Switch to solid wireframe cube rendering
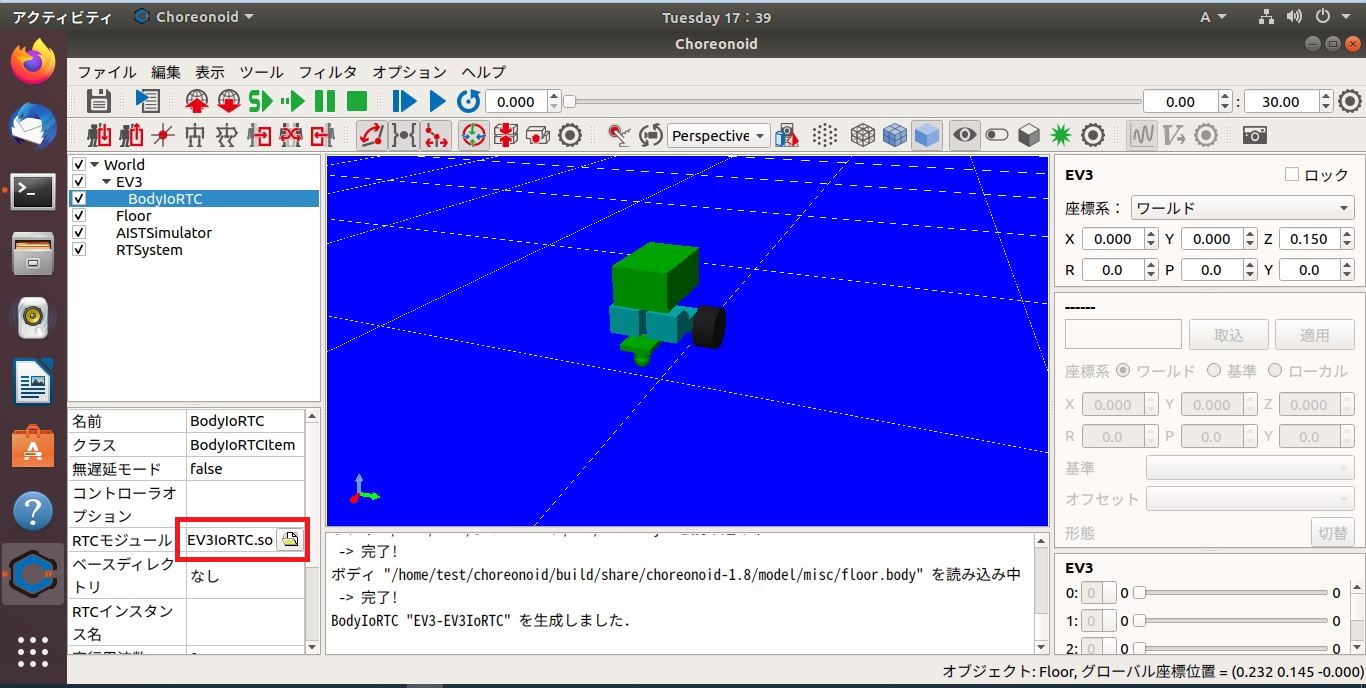Screen dimensions: 1366x688 tap(895, 135)
